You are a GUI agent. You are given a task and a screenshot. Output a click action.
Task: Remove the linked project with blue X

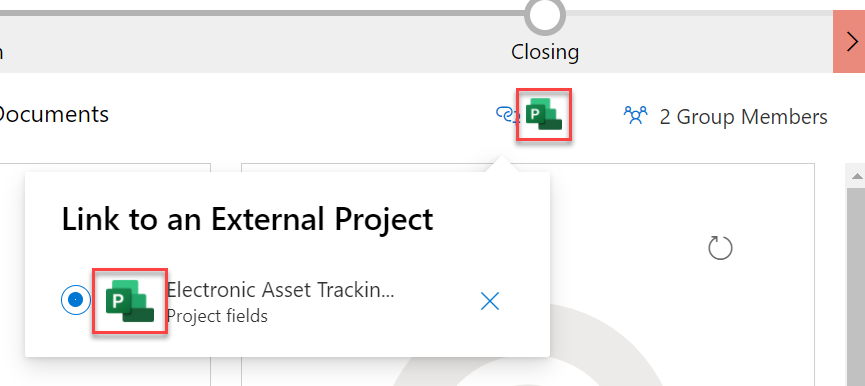[x=490, y=301]
